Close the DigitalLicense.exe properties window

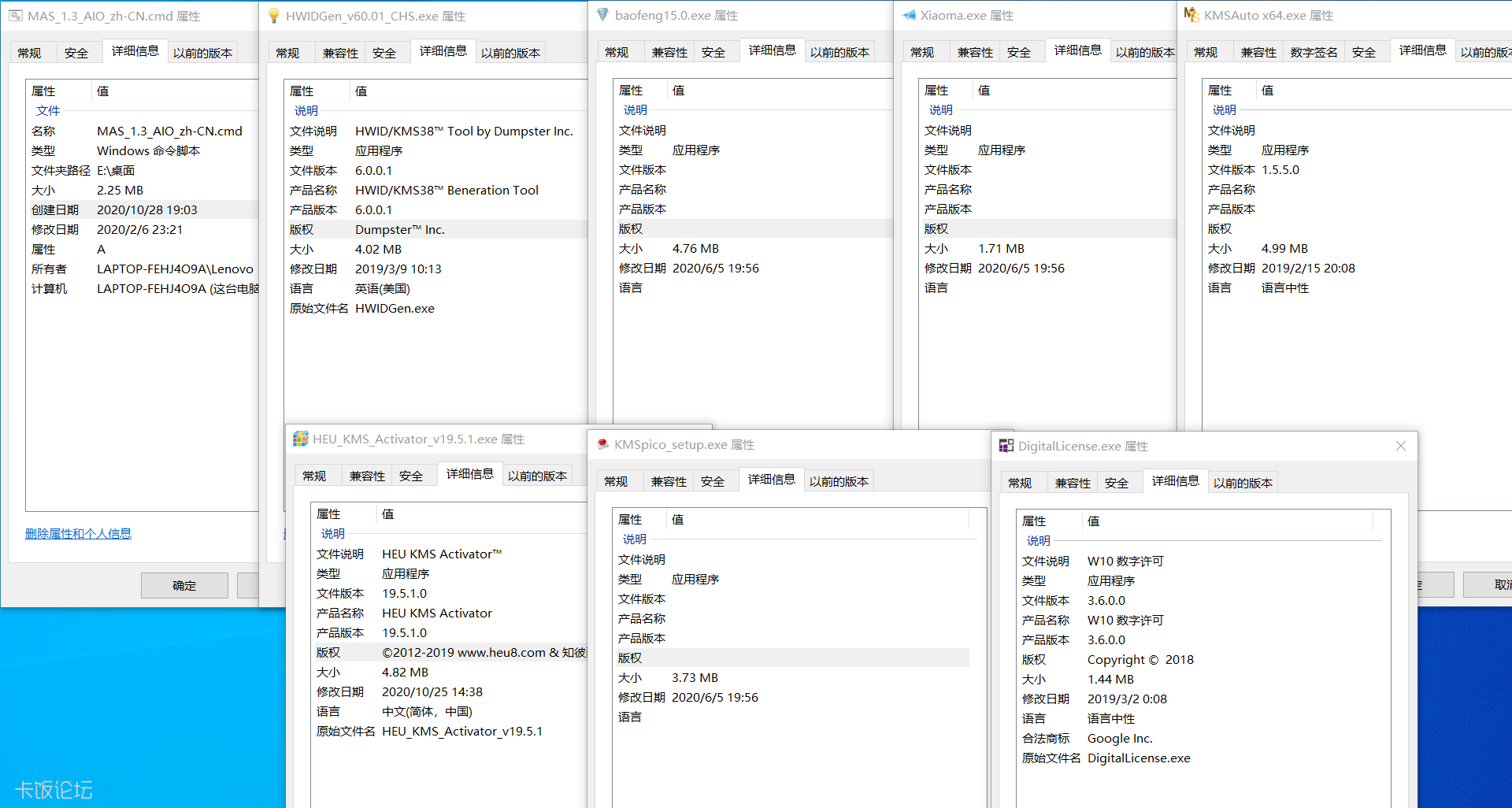pos(1400,446)
